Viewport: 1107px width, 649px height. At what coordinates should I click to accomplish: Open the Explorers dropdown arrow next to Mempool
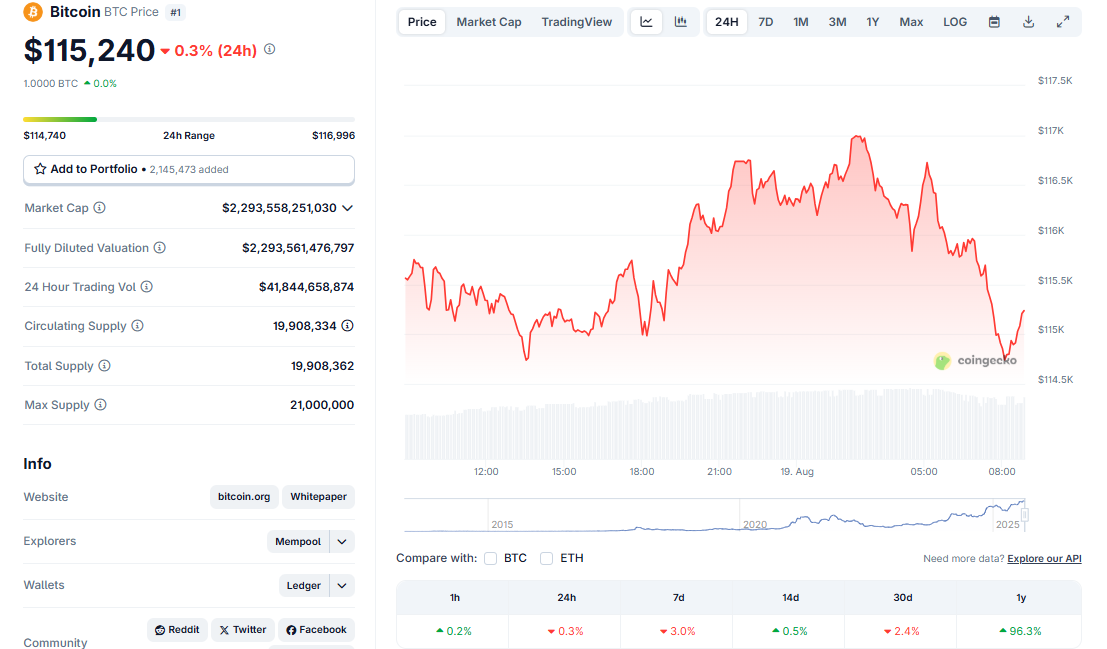[342, 542]
